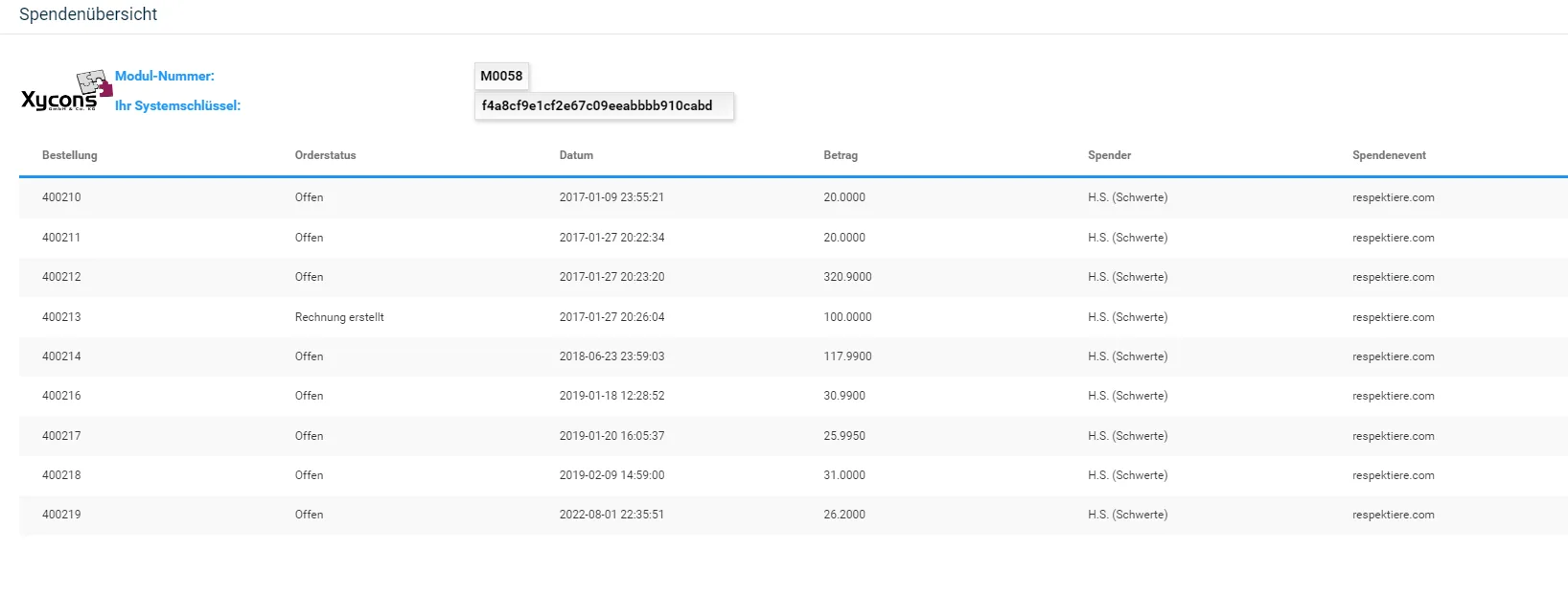
Task: Click date 2019-02-09 14:59:00
Action: (611, 475)
